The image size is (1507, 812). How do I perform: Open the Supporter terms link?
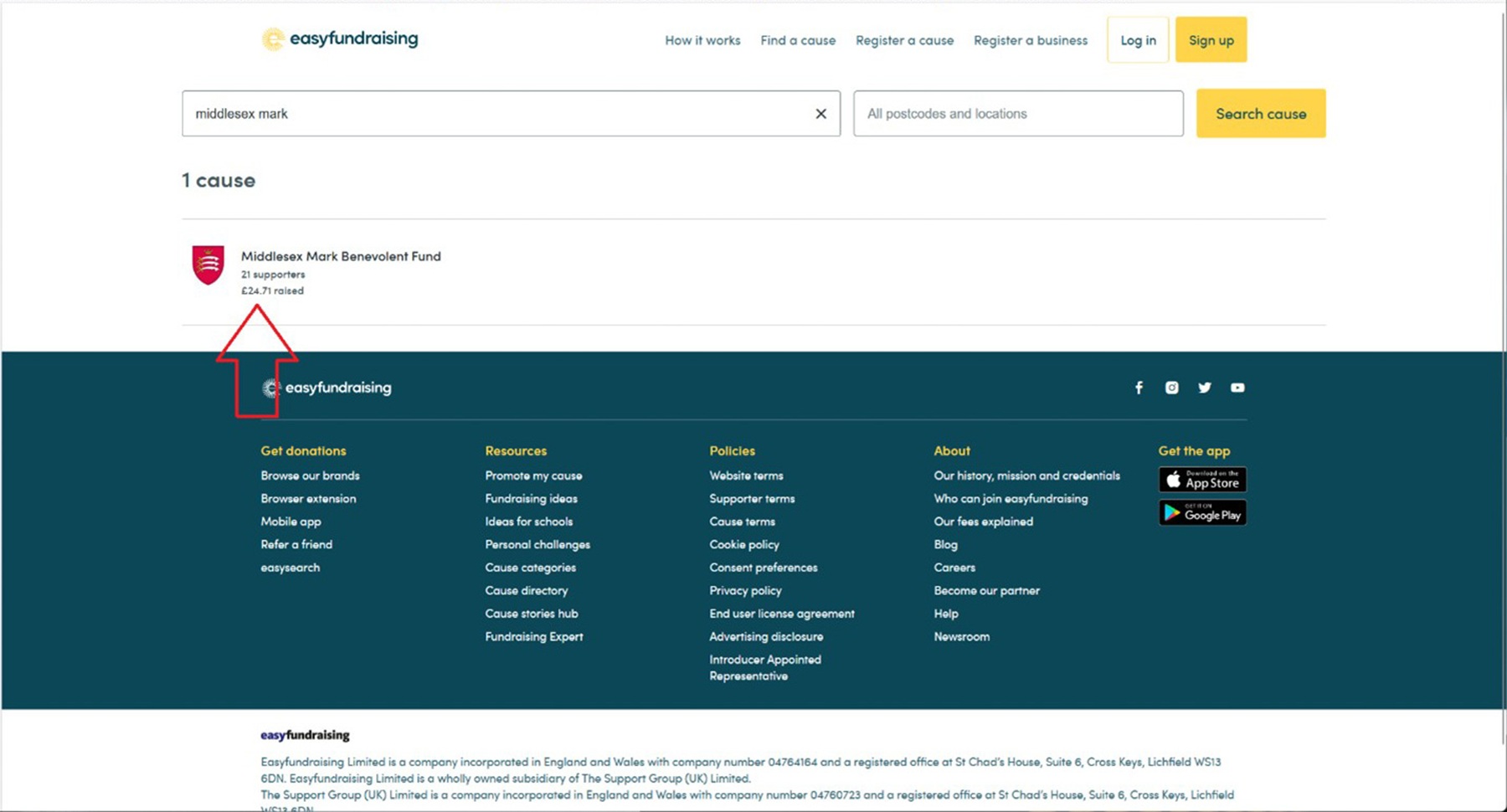click(x=752, y=498)
